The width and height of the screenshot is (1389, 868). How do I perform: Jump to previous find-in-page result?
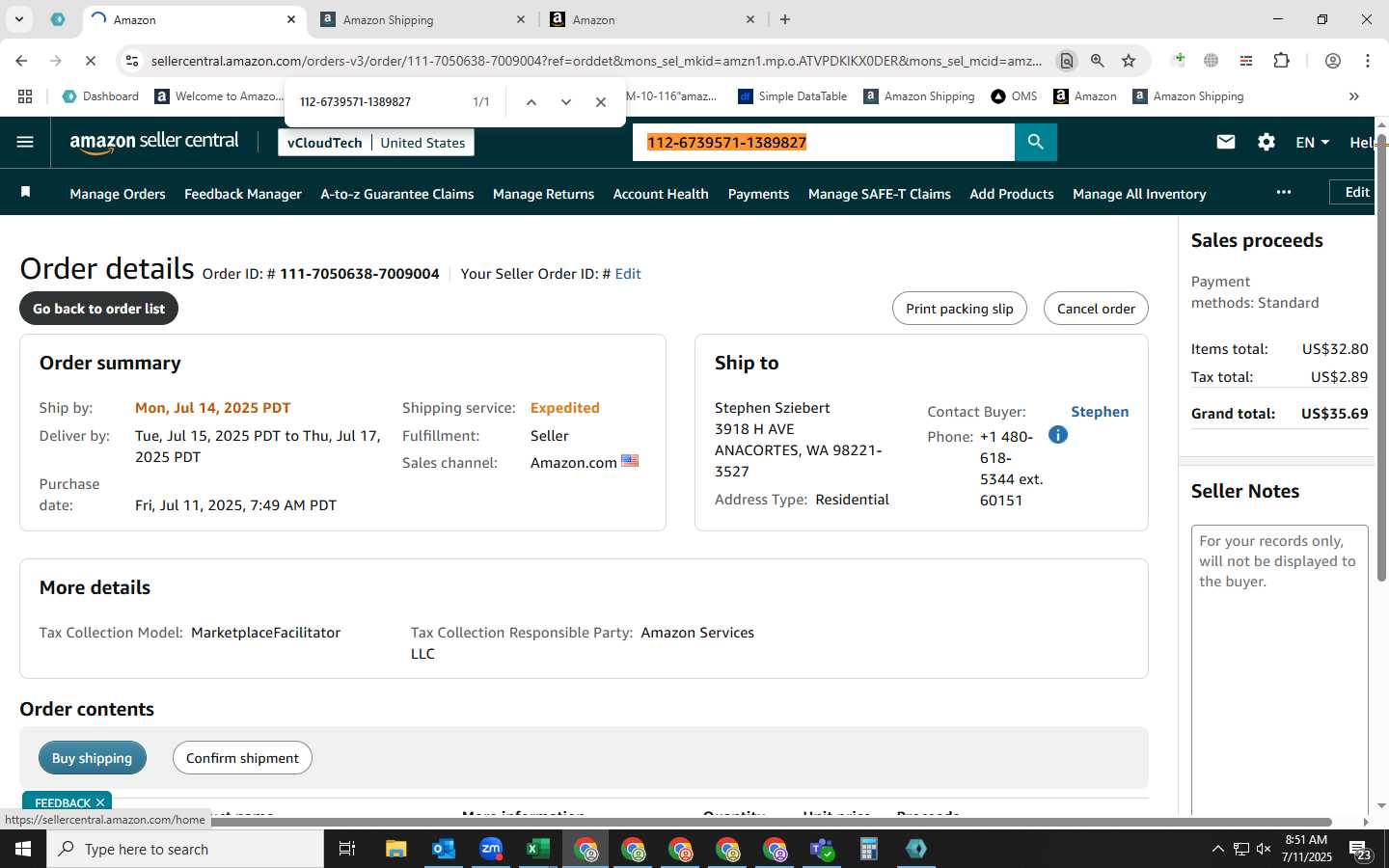tap(531, 102)
